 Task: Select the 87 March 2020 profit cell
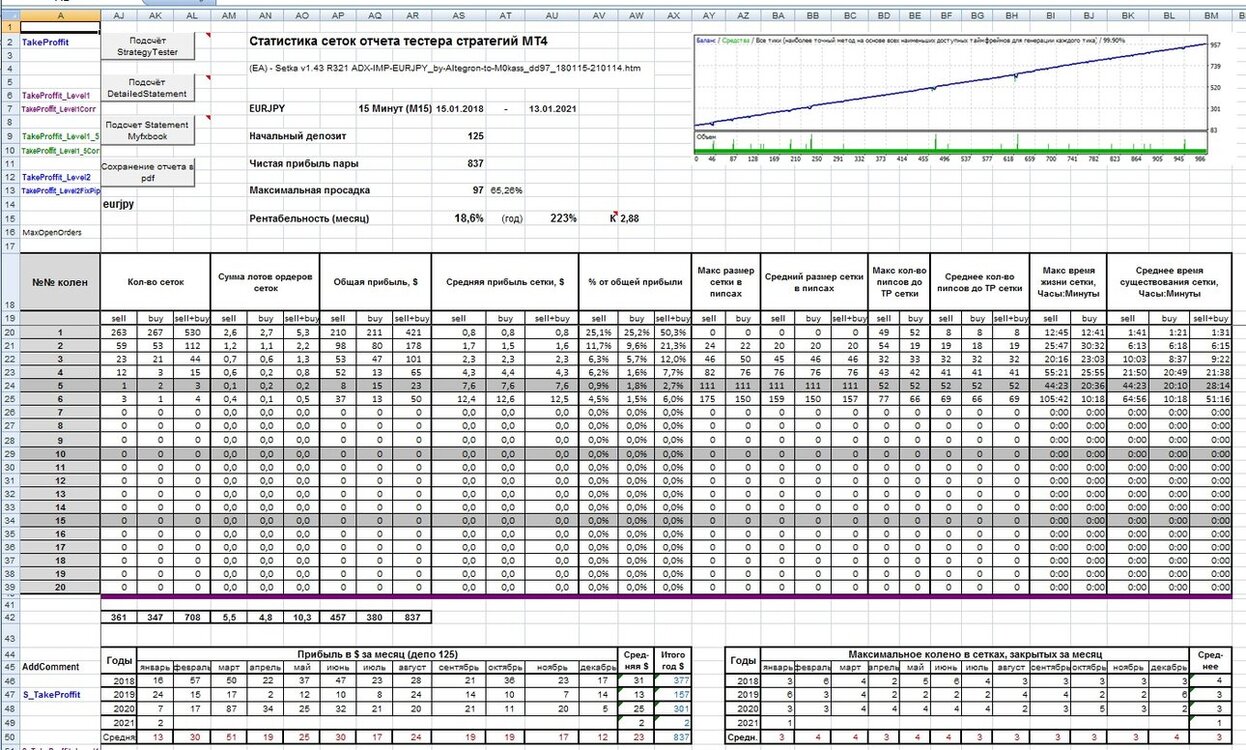(230, 707)
